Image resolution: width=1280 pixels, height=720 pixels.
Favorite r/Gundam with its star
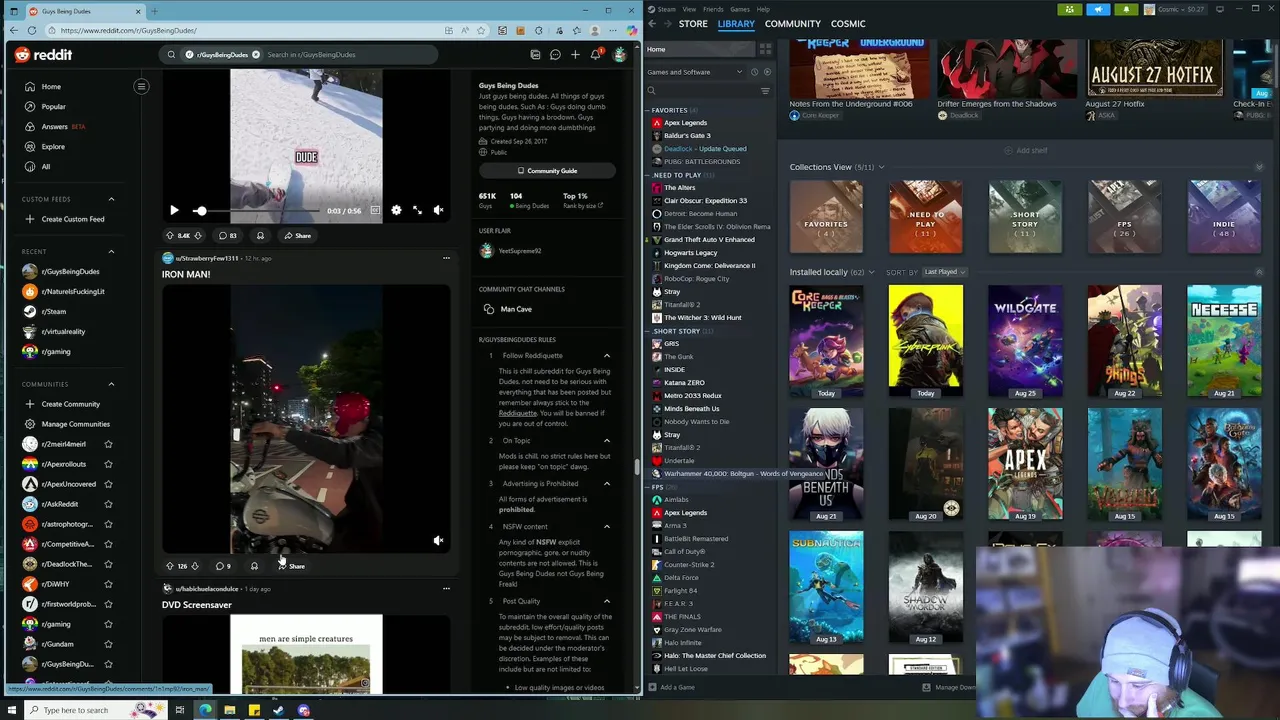click(108, 644)
